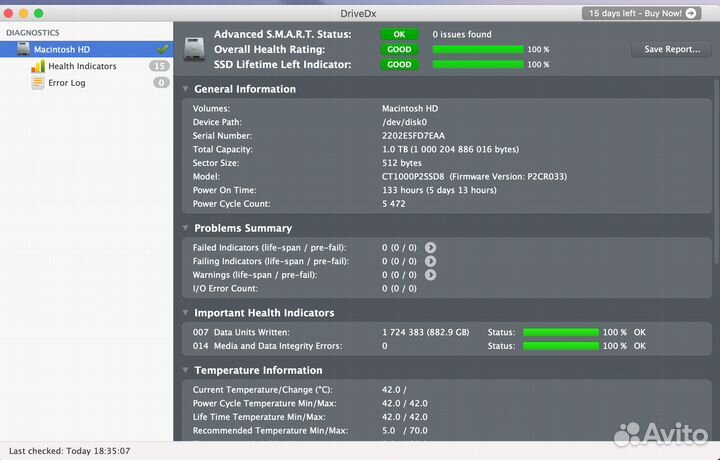
Task: Select Macintosh HD in the Diagnostics sidebar
Action: (x=86, y=49)
